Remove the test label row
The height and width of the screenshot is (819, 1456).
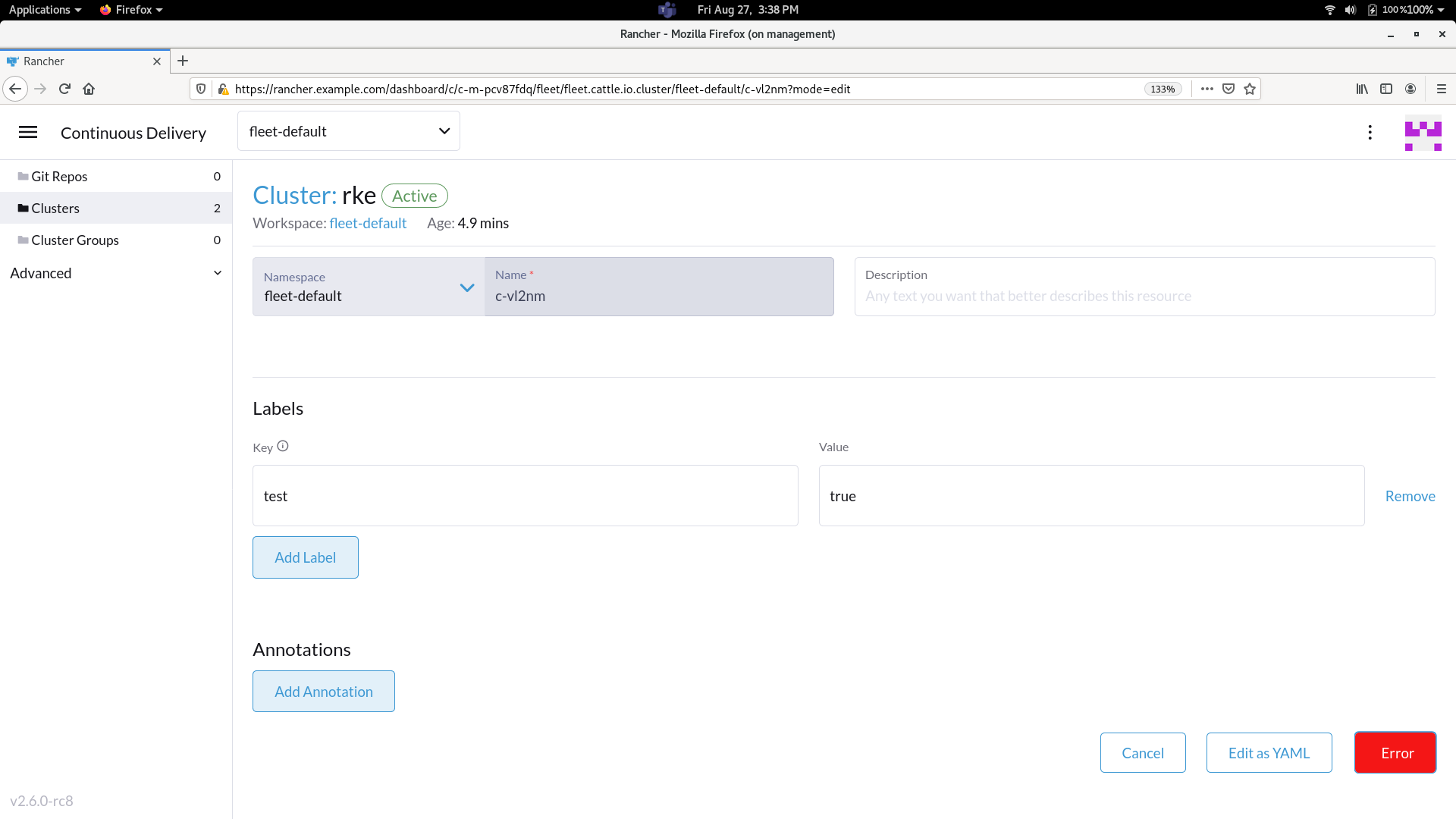[x=1410, y=496]
